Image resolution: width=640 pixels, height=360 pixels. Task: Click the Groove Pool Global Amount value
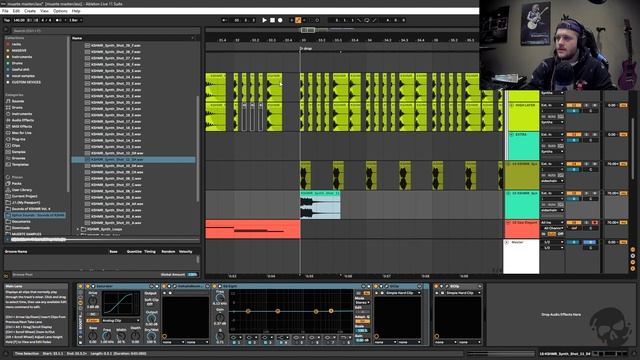click(x=192, y=275)
